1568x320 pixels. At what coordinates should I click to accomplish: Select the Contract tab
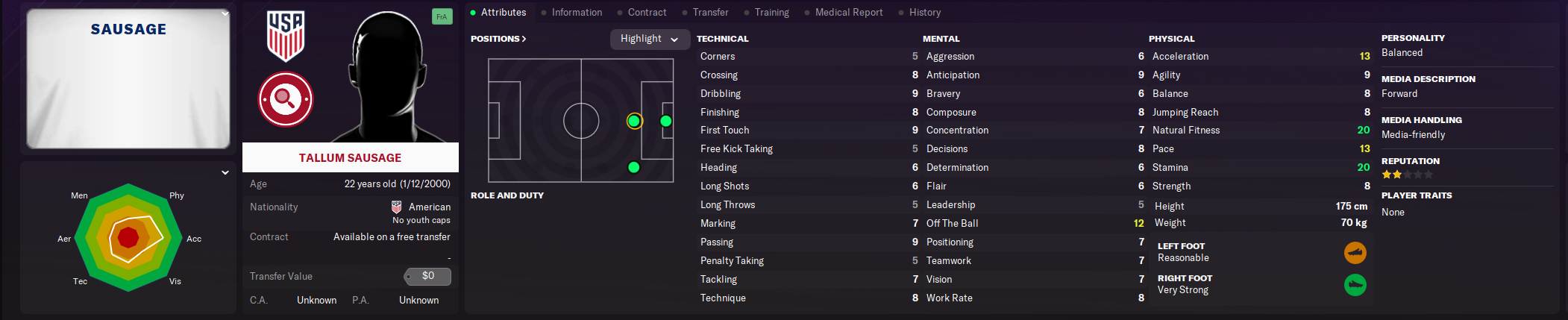tap(647, 13)
